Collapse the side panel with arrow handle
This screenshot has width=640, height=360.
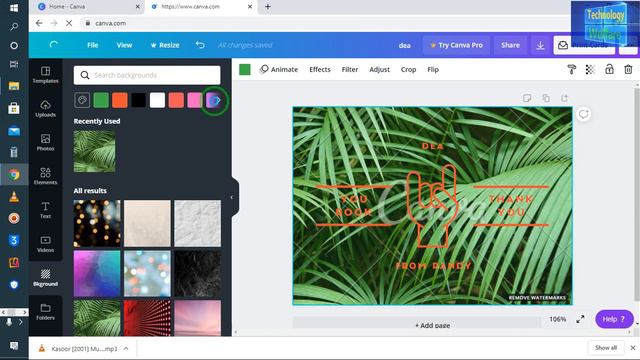[231, 198]
